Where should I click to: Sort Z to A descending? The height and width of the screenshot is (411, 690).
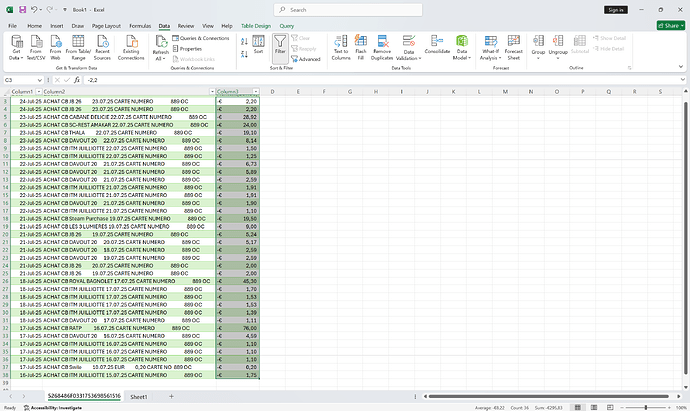[x=244, y=54]
